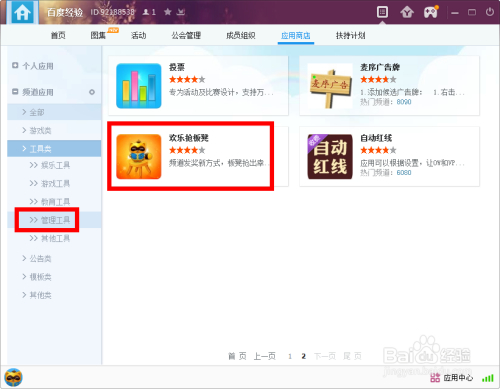Click the shirt-in-house icon in the top bar
This screenshot has width=500, height=389.
[407, 12]
